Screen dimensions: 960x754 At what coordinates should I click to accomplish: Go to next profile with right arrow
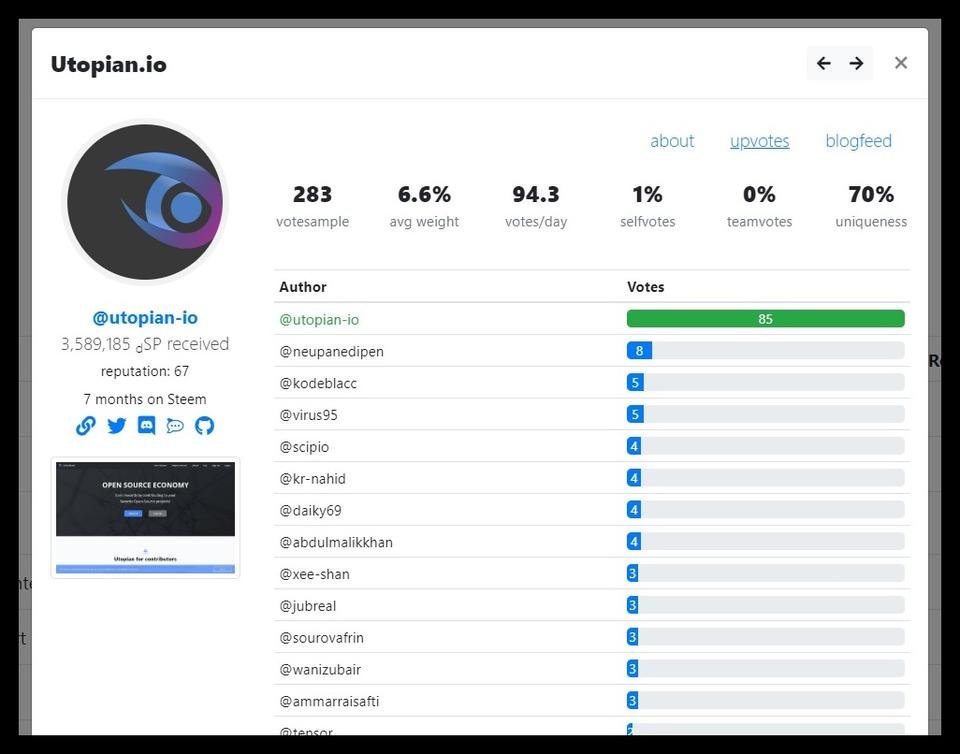857,63
